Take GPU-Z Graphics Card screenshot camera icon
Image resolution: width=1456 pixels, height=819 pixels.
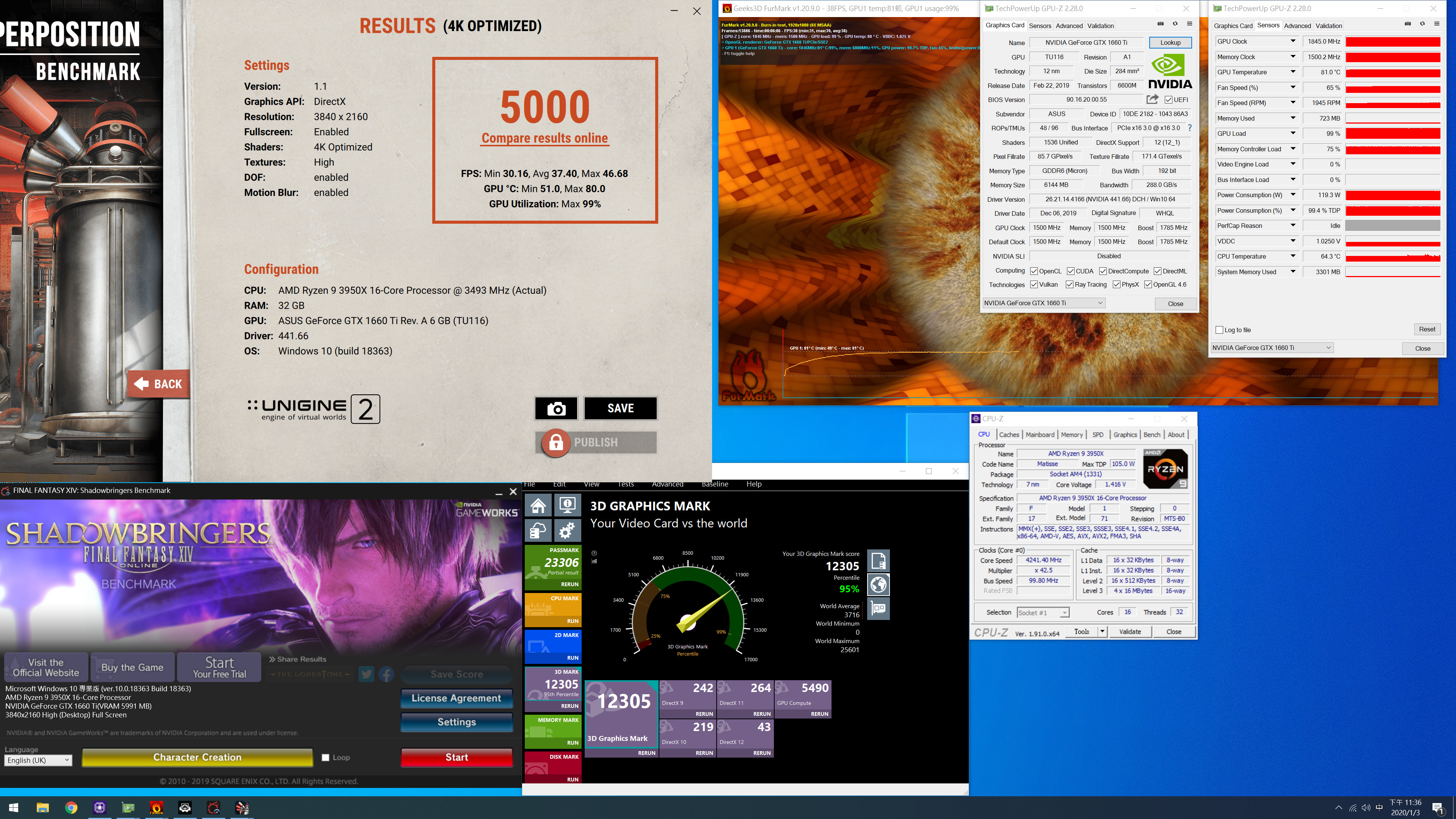coord(1160,24)
